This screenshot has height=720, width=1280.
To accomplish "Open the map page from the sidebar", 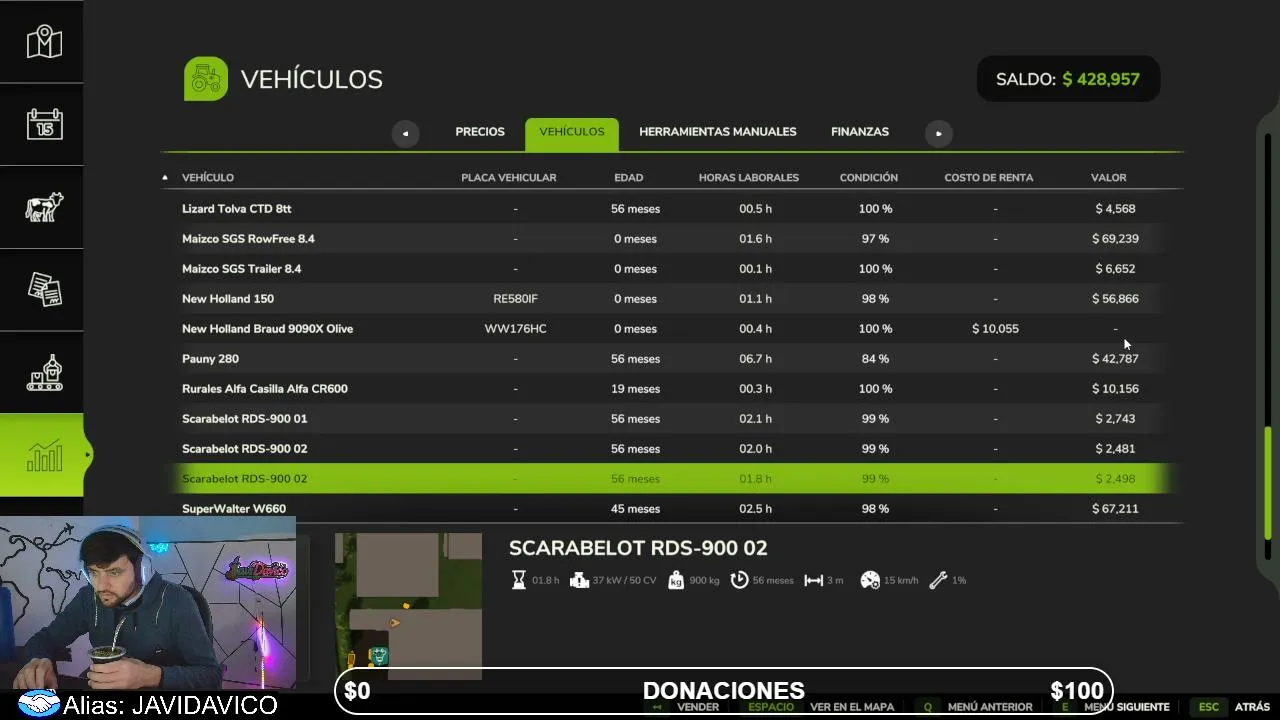I will click(x=44, y=41).
